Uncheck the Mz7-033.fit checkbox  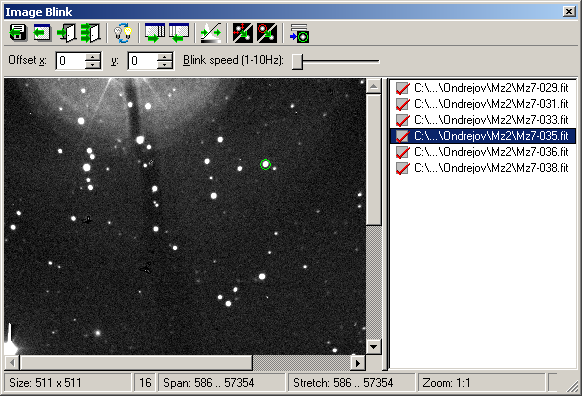click(x=402, y=120)
